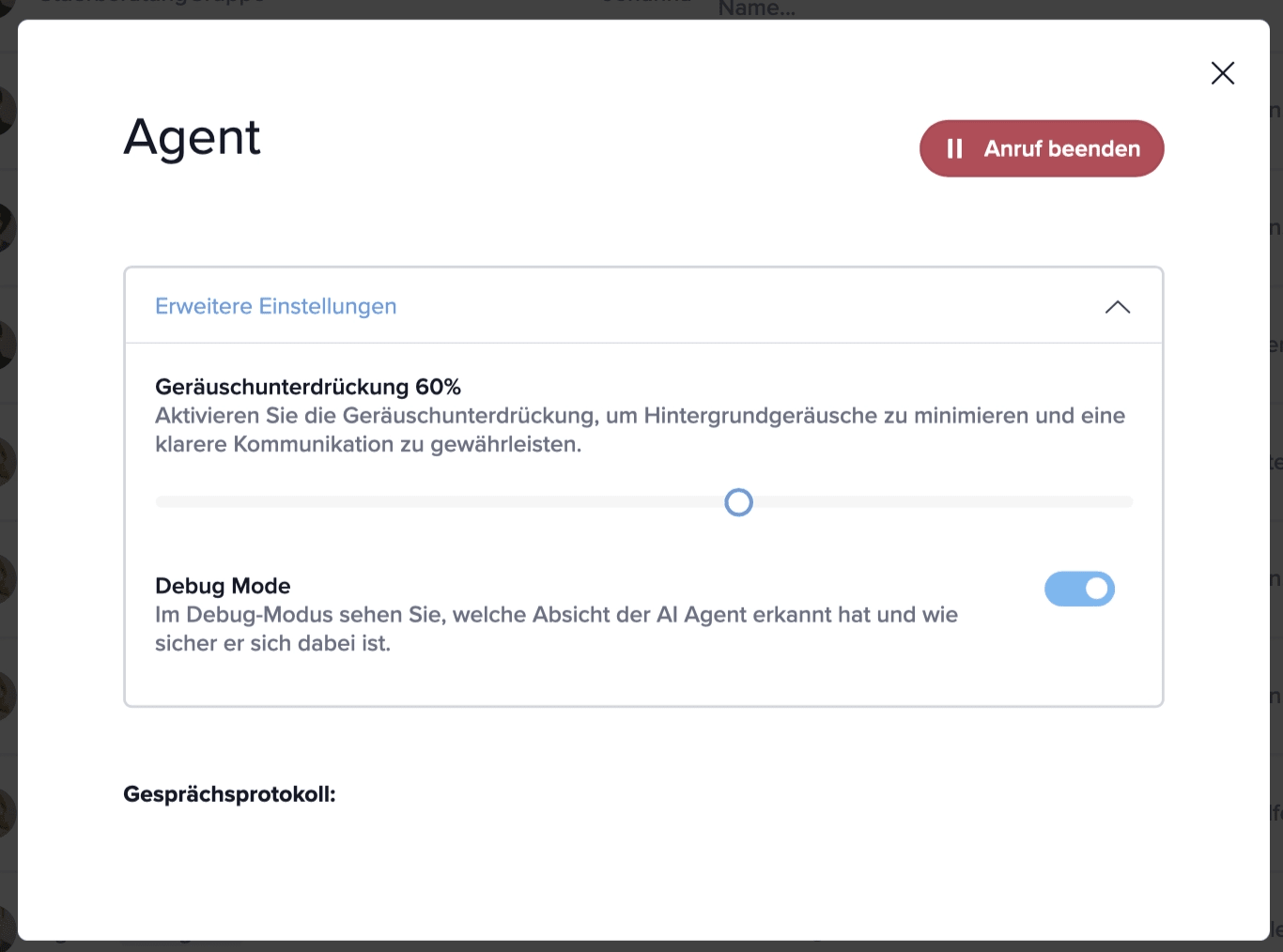Click the Agent dialog title
Screen dimensions: 1283x952
click(192, 138)
